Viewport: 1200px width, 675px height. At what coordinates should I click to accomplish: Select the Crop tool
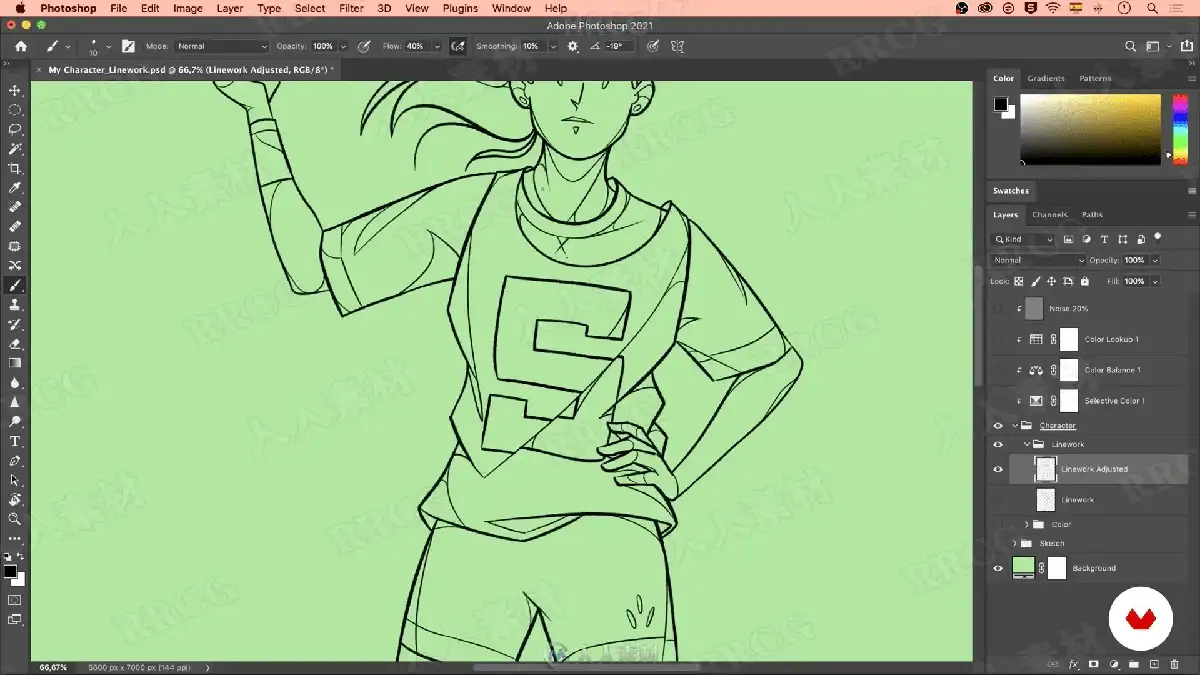coord(15,168)
